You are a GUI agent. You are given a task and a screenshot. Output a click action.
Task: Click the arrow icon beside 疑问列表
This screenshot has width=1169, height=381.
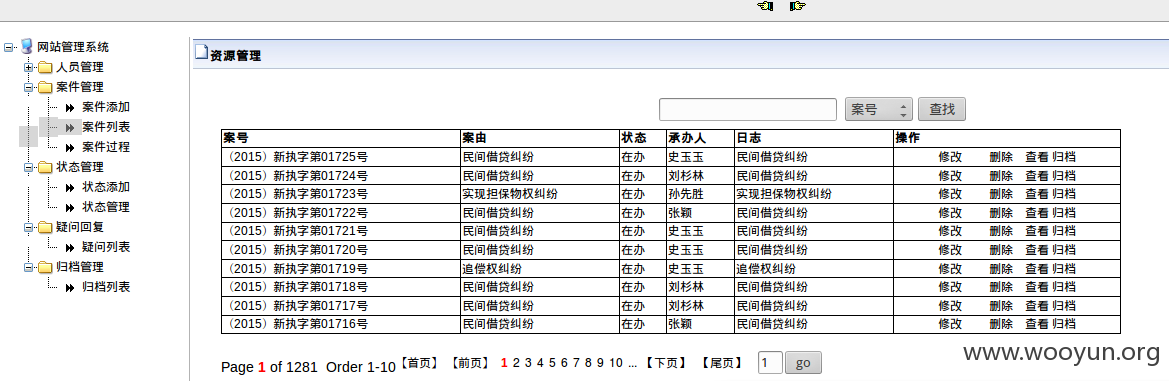(x=70, y=247)
